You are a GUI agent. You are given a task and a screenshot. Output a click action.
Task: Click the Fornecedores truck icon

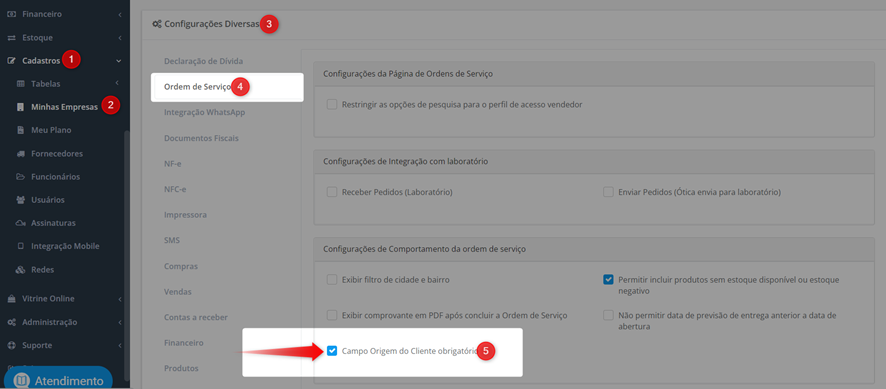(20, 154)
